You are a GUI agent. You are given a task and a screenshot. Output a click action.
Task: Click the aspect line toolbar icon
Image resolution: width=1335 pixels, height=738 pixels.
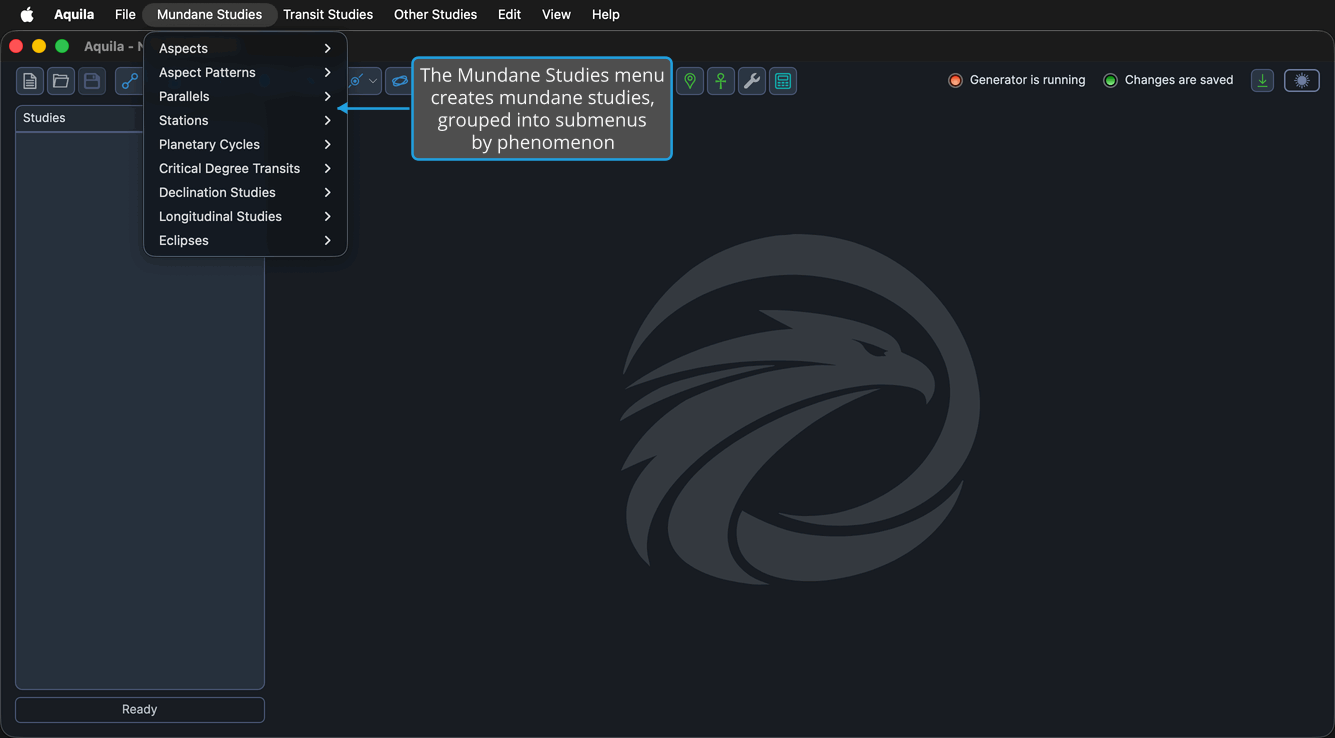(130, 81)
